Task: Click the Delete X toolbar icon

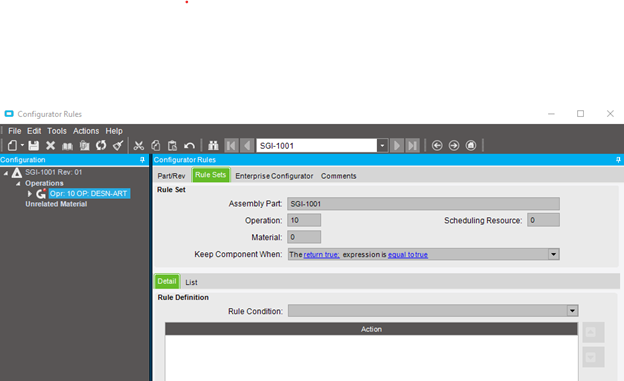Action: pos(51,146)
